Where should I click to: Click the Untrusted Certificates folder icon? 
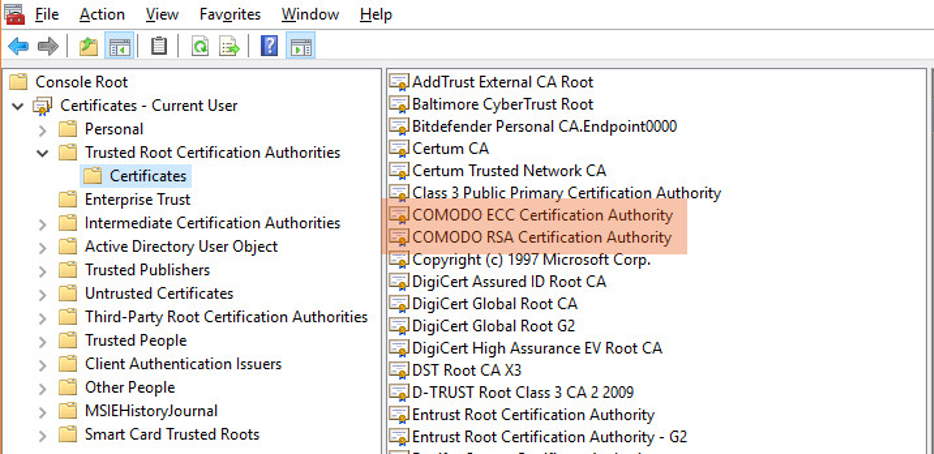pyautogui.click(x=68, y=293)
